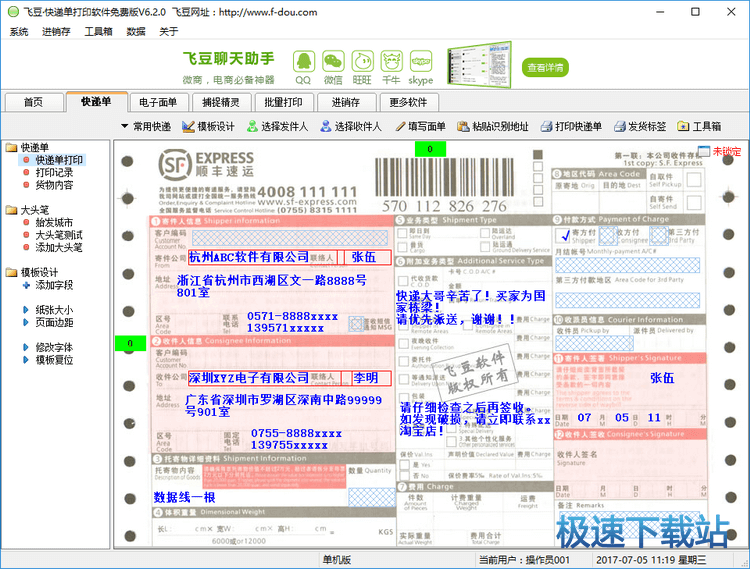Click the 旺旺 chat icon
This screenshot has width=750, height=569.
(362, 62)
